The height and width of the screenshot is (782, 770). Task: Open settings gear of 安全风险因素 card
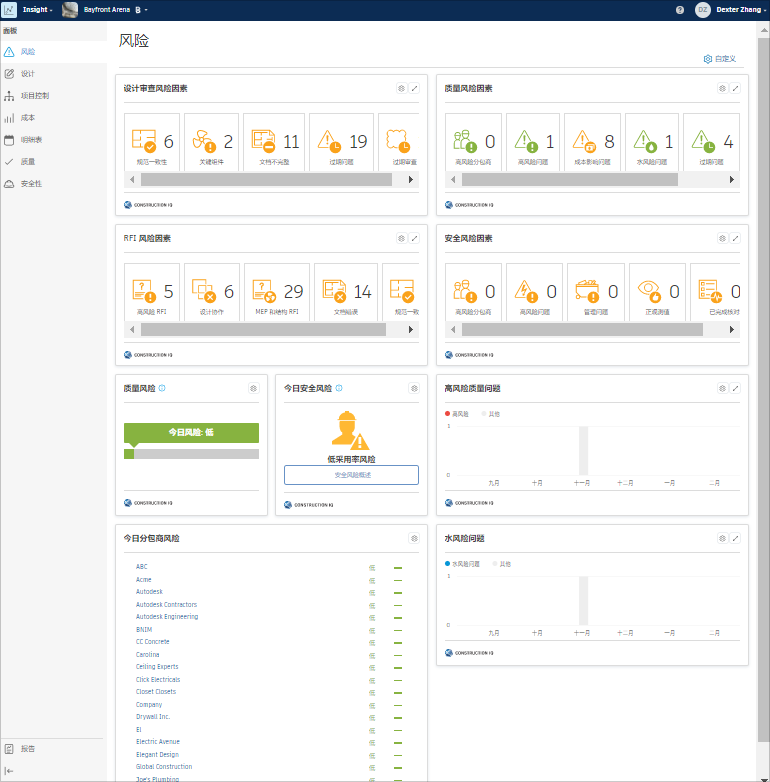(722, 238)
